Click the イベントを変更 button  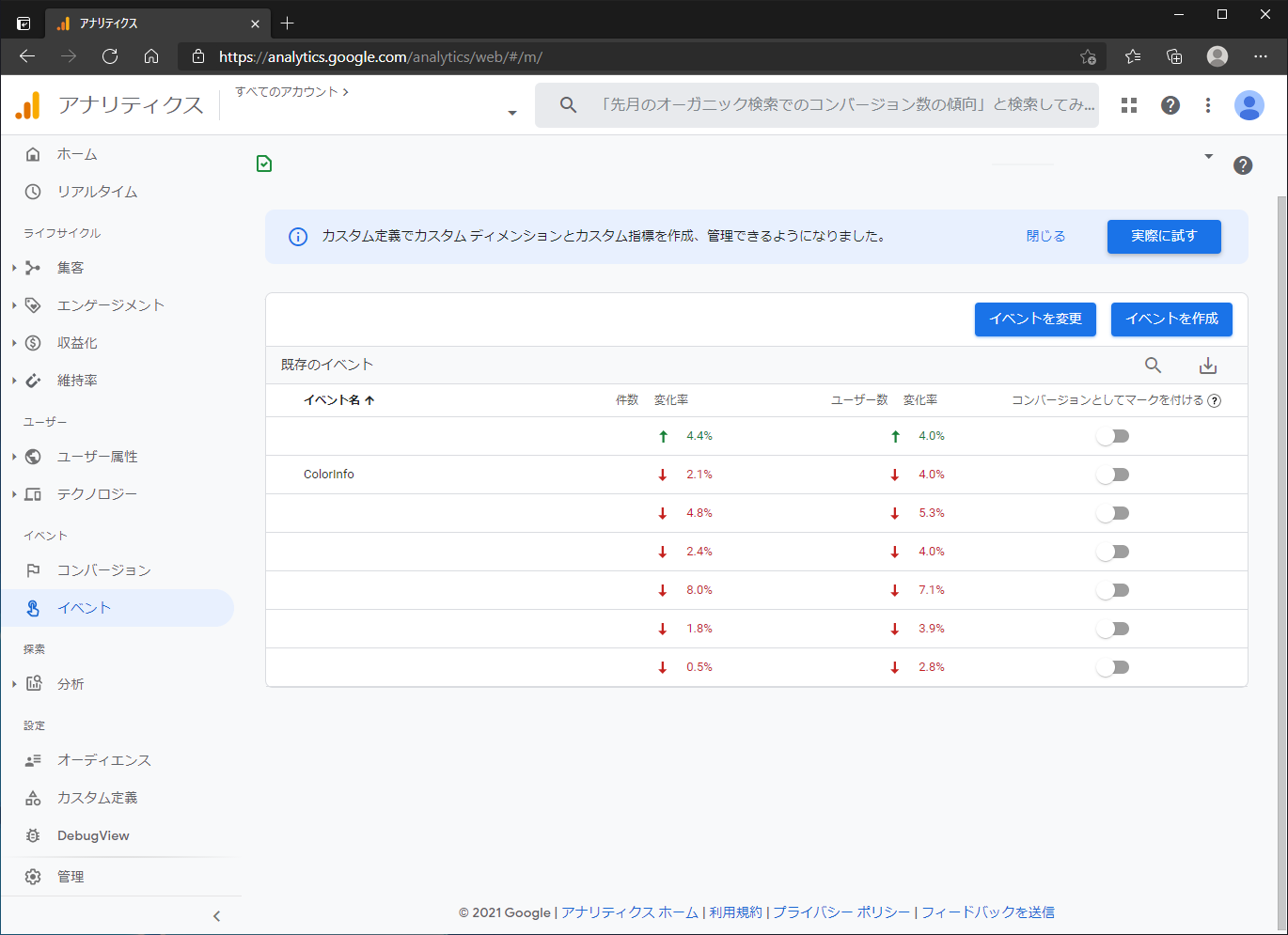[1035, 319]
